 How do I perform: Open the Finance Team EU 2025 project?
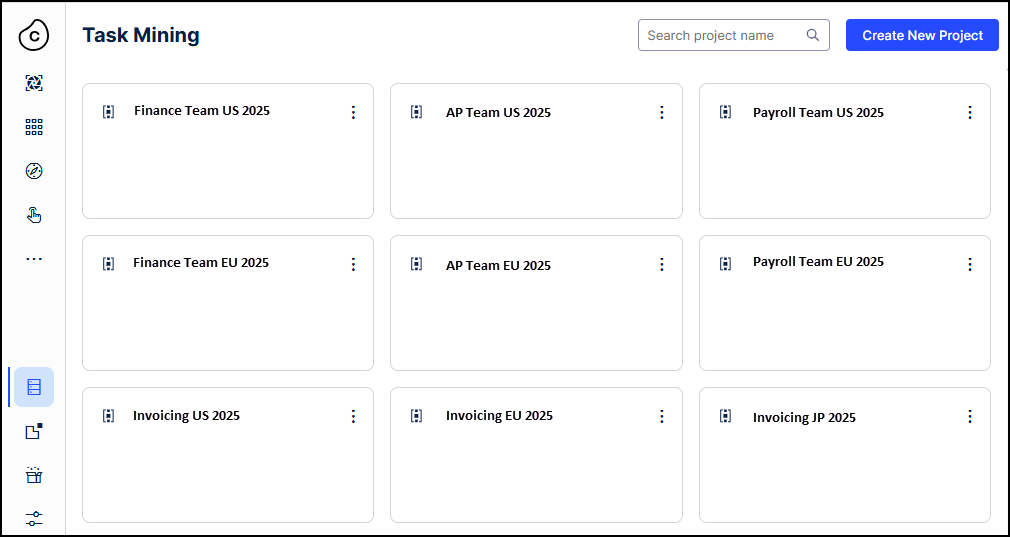point(201,263)
